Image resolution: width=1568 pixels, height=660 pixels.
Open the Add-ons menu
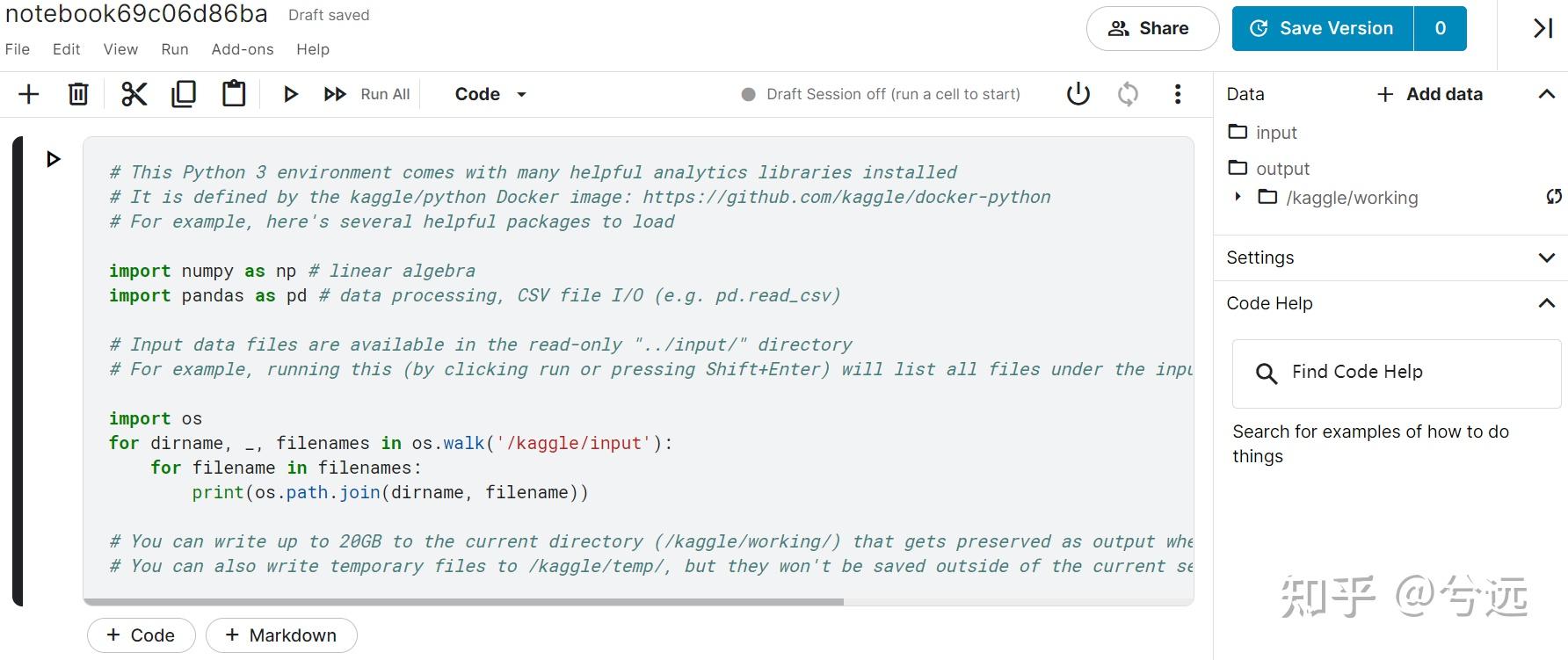click(x=243, y=49)
